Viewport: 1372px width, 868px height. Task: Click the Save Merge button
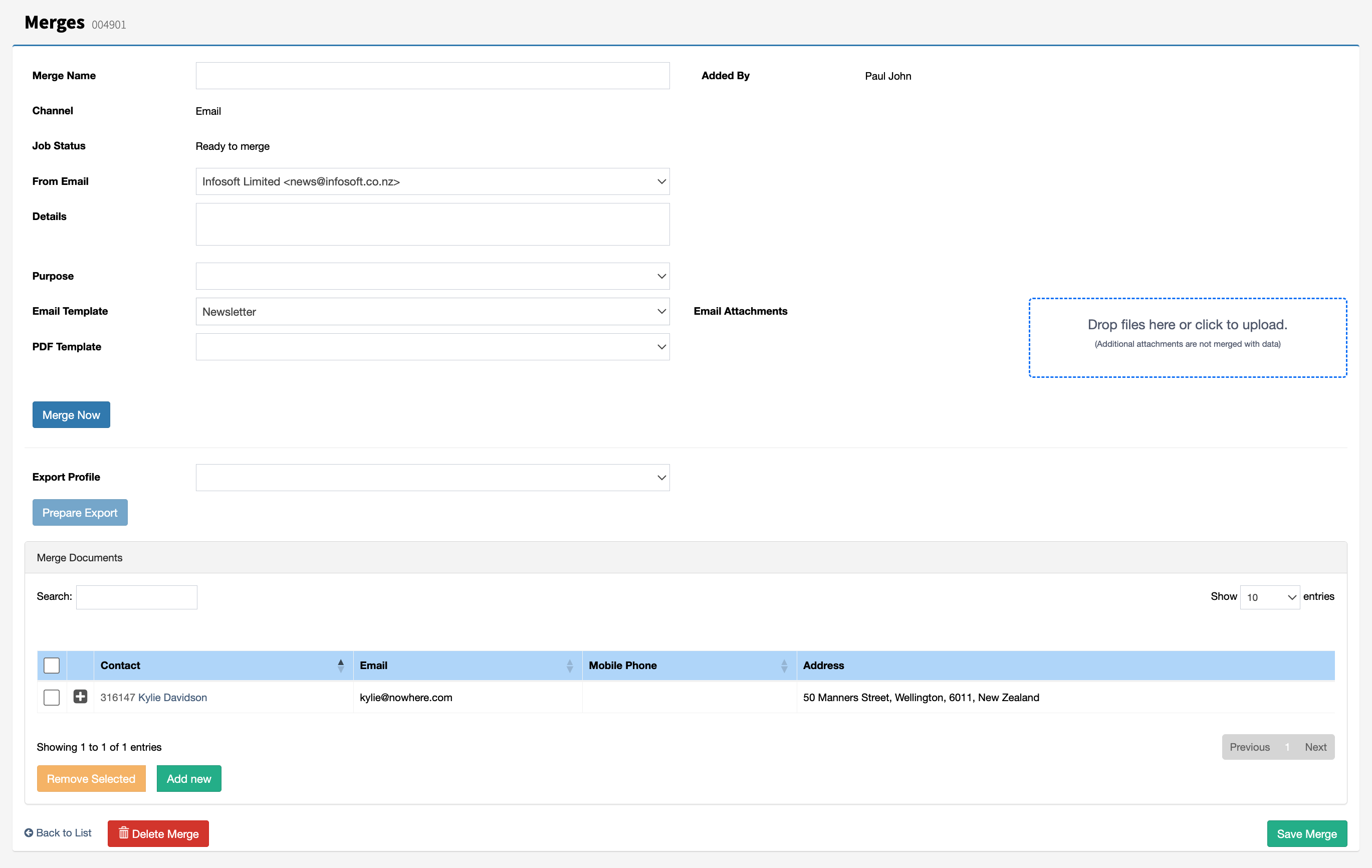click(1306, 833)
